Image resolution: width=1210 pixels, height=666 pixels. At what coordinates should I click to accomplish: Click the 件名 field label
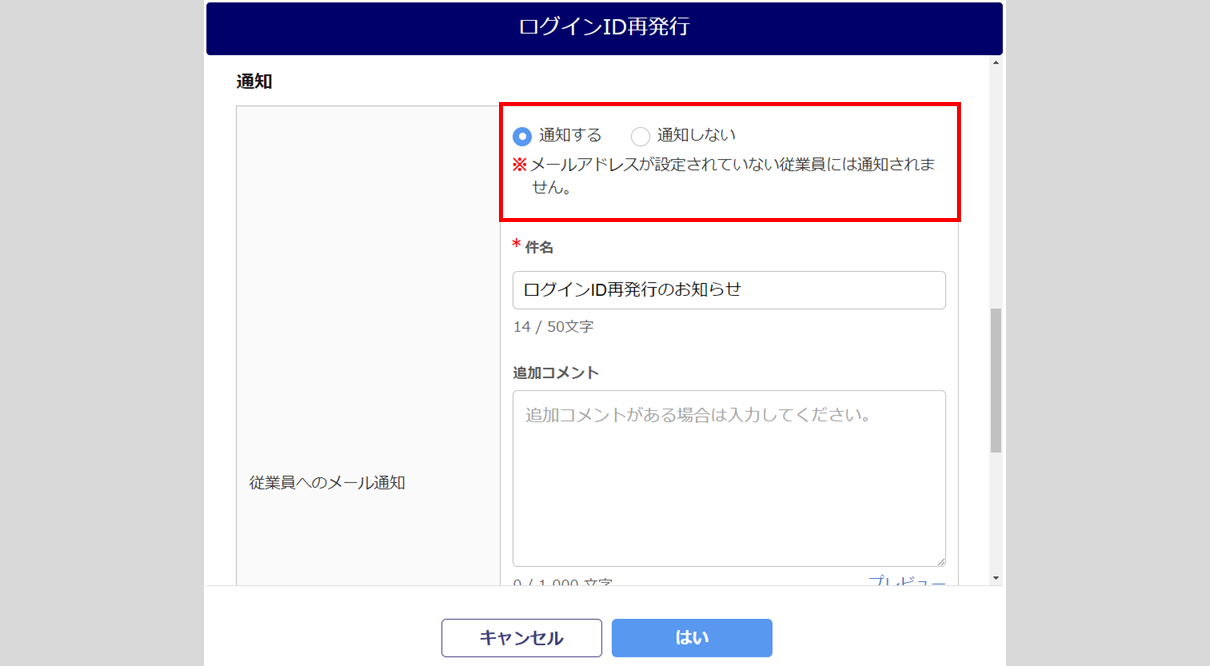[539, 247]
